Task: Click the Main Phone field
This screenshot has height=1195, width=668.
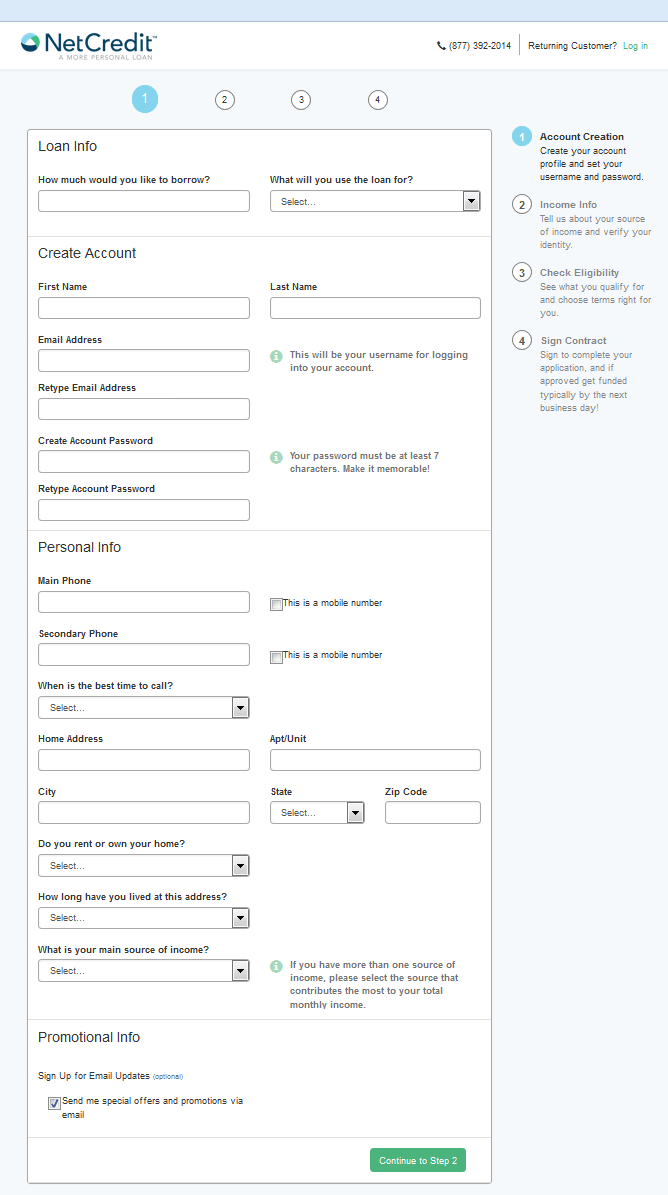Action: (x=144, y=602)
